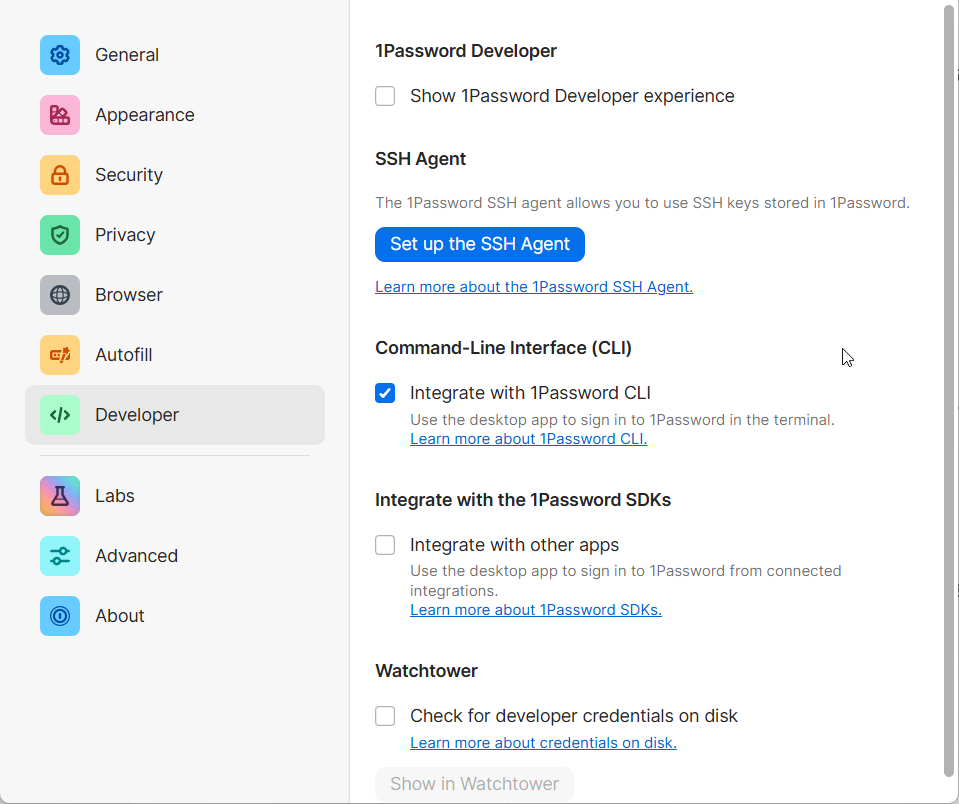The height and width of the screenshot is (804, 959).
Task: Open the General settings section
Action: (x=175, y=55)
